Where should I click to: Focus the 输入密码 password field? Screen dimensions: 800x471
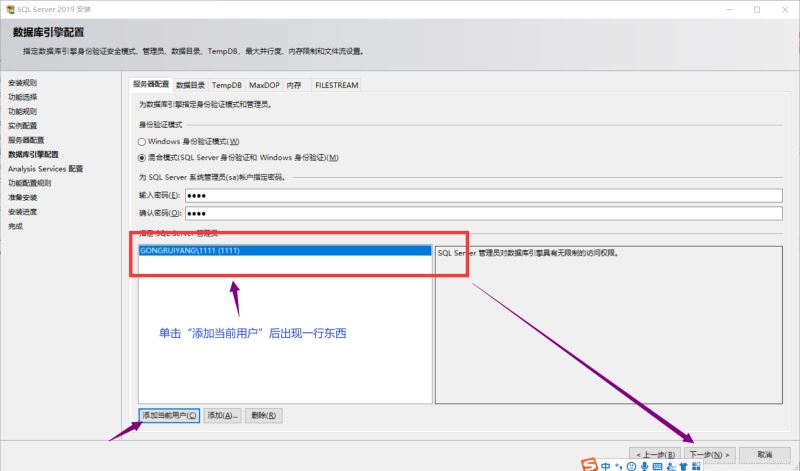tap(484, 195)
